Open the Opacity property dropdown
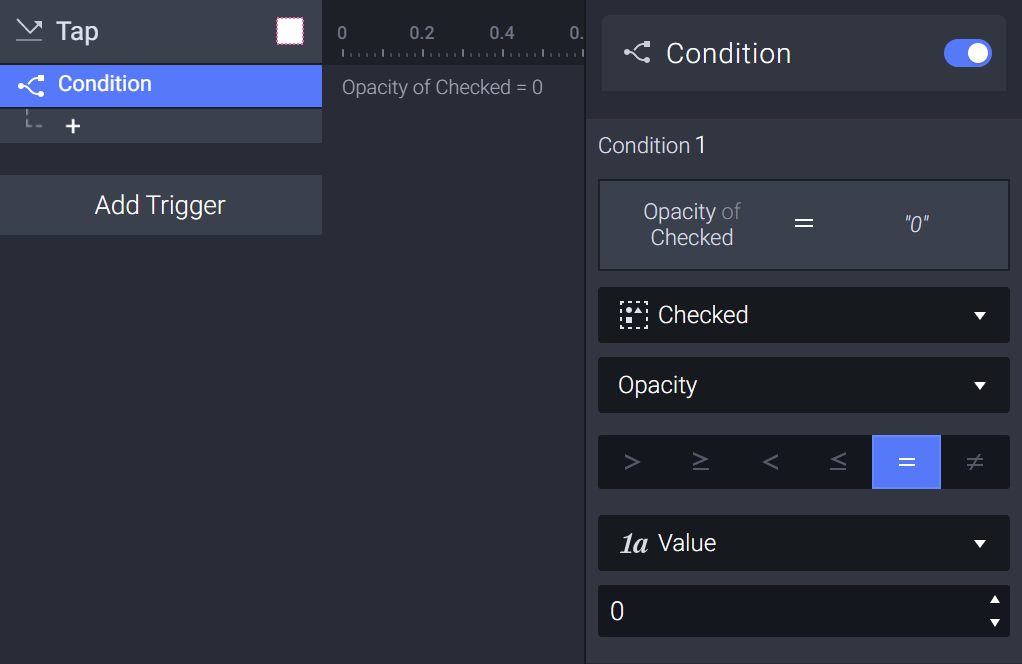1022x664 pixels. 804,385
